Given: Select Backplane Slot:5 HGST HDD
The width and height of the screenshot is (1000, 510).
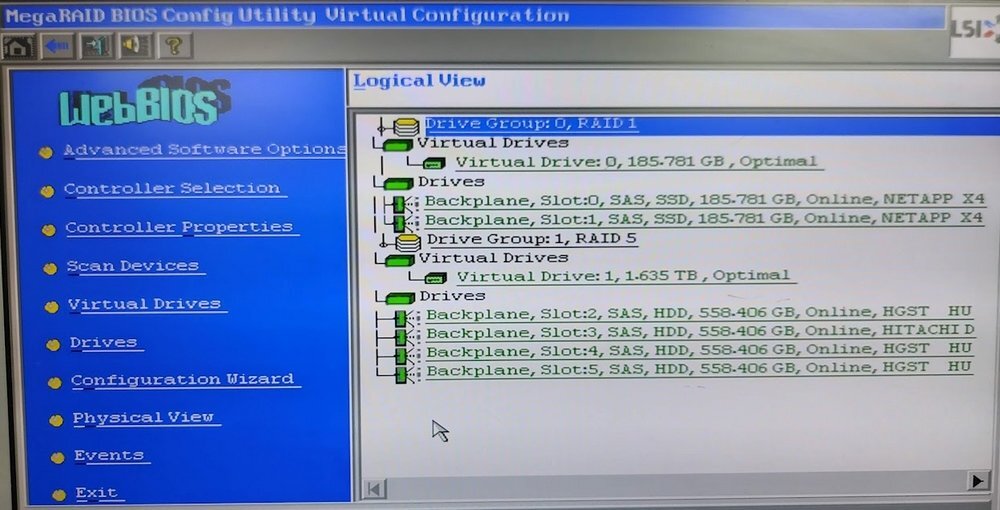Looking at the screenshot, I should point(699,368).
